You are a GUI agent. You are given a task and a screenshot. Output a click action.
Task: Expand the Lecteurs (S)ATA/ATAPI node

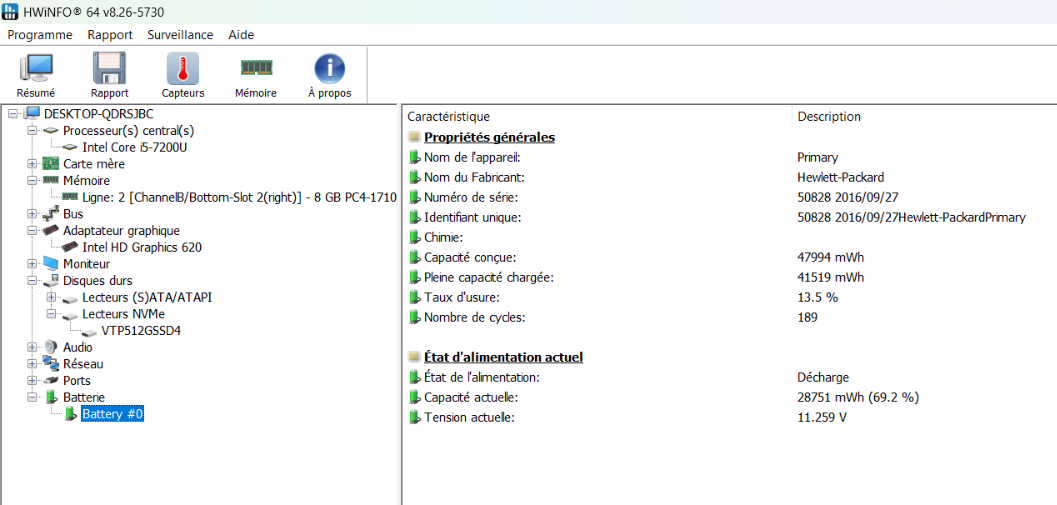point(51,297)
